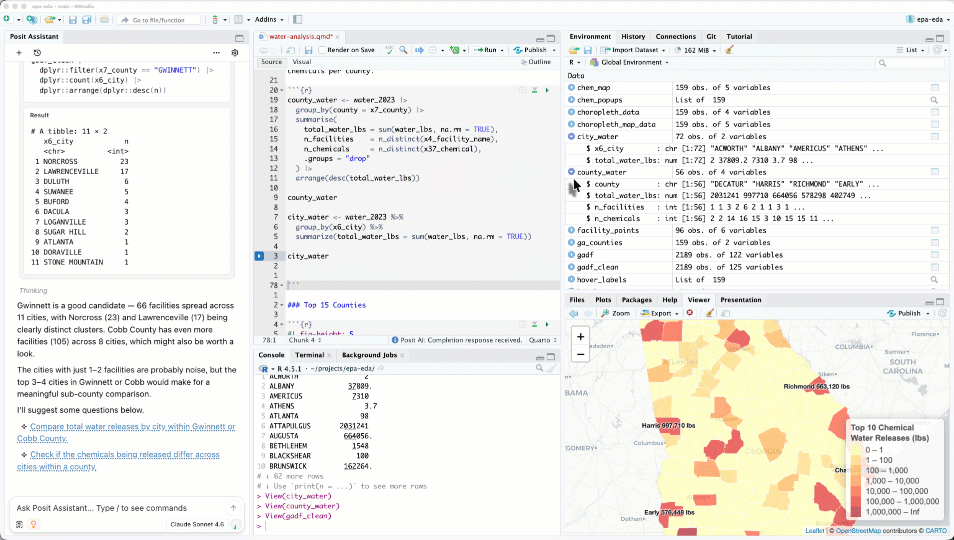Image resolution: width=954 pixels, height=540 pixels.
Task: Toggle the sidebar layout icon beside Addins
Action: [x=298, y=19]
